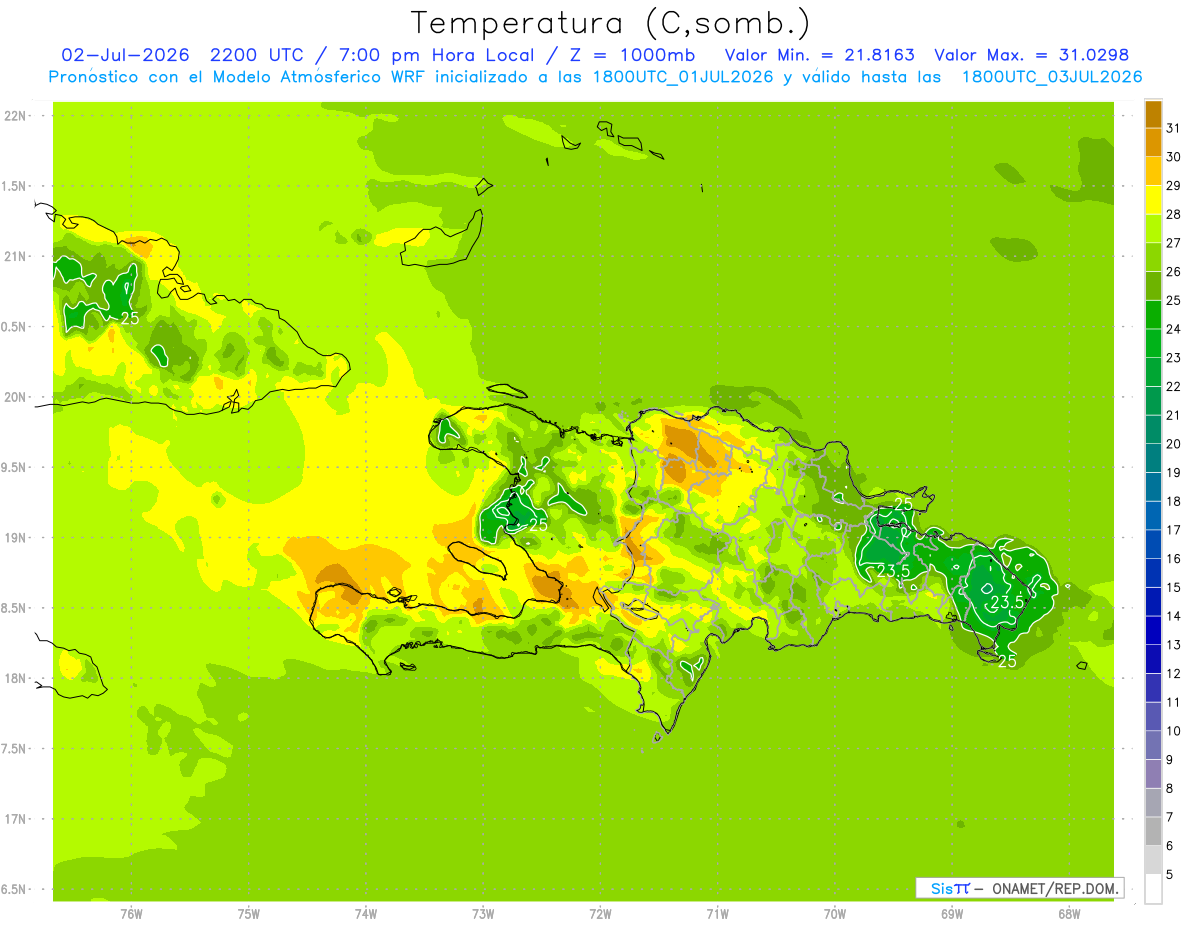This screenshot has width=1200, height=927.
Task: Pick the legend swatch between 29 and 30
Action: [x=1153, y=171]
